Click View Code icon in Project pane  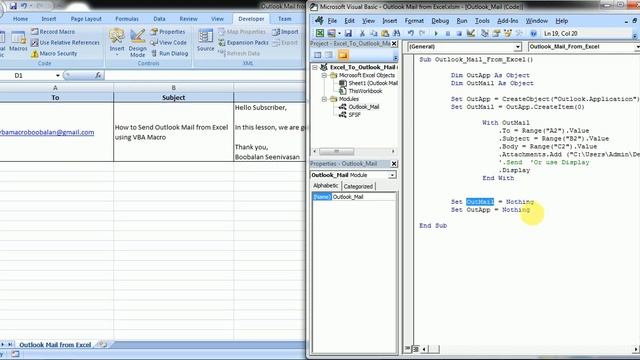click(318, 55)
